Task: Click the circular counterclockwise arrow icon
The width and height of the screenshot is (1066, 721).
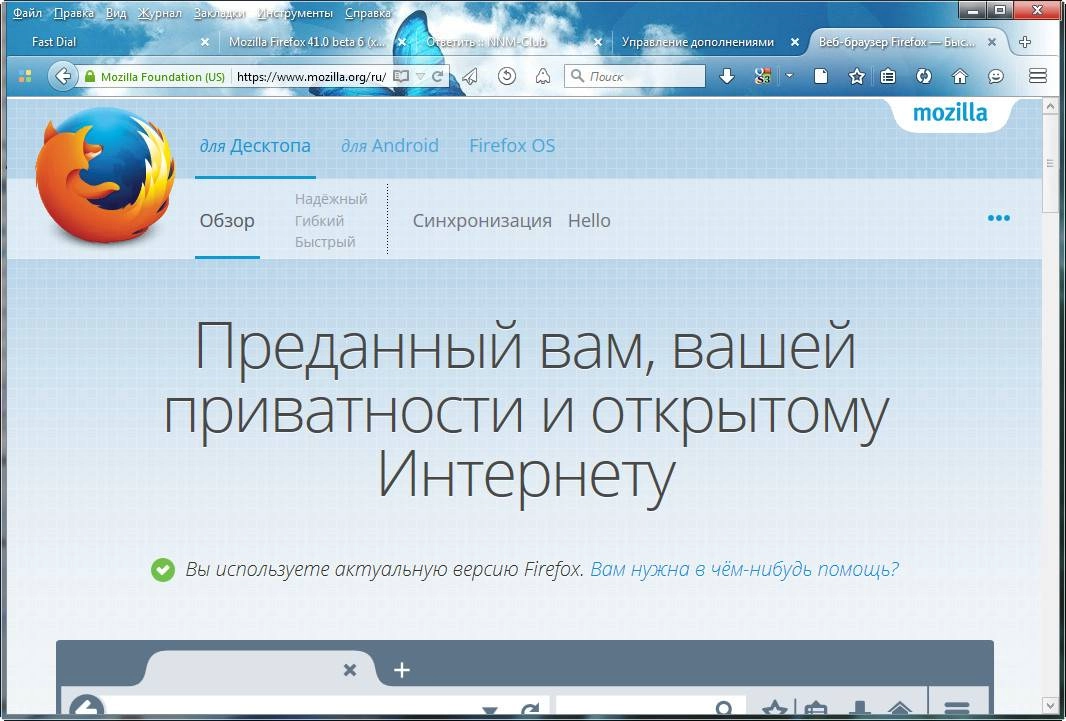Action: [x=506, y=76]
